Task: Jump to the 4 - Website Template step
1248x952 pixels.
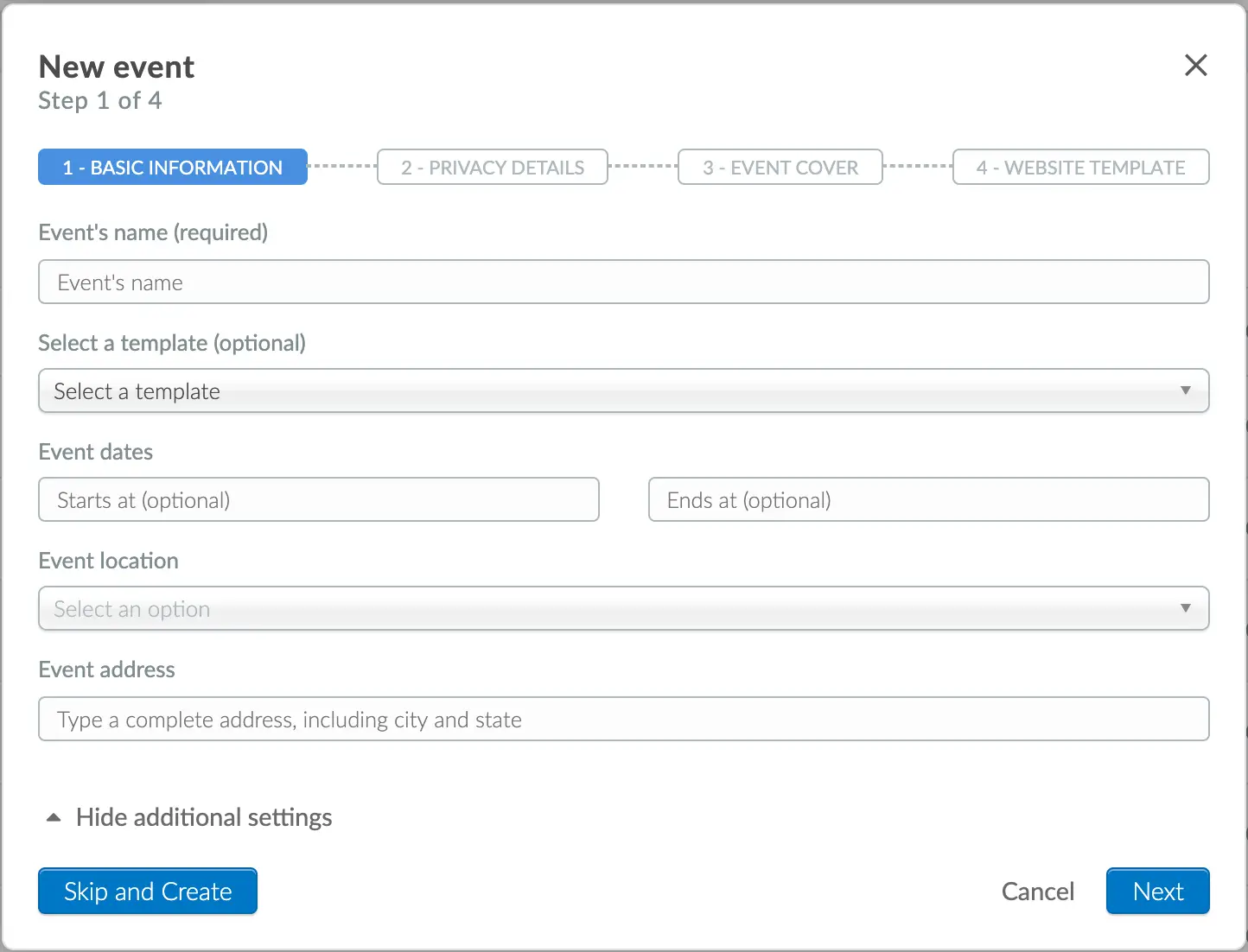Action: click(1080, 167)
